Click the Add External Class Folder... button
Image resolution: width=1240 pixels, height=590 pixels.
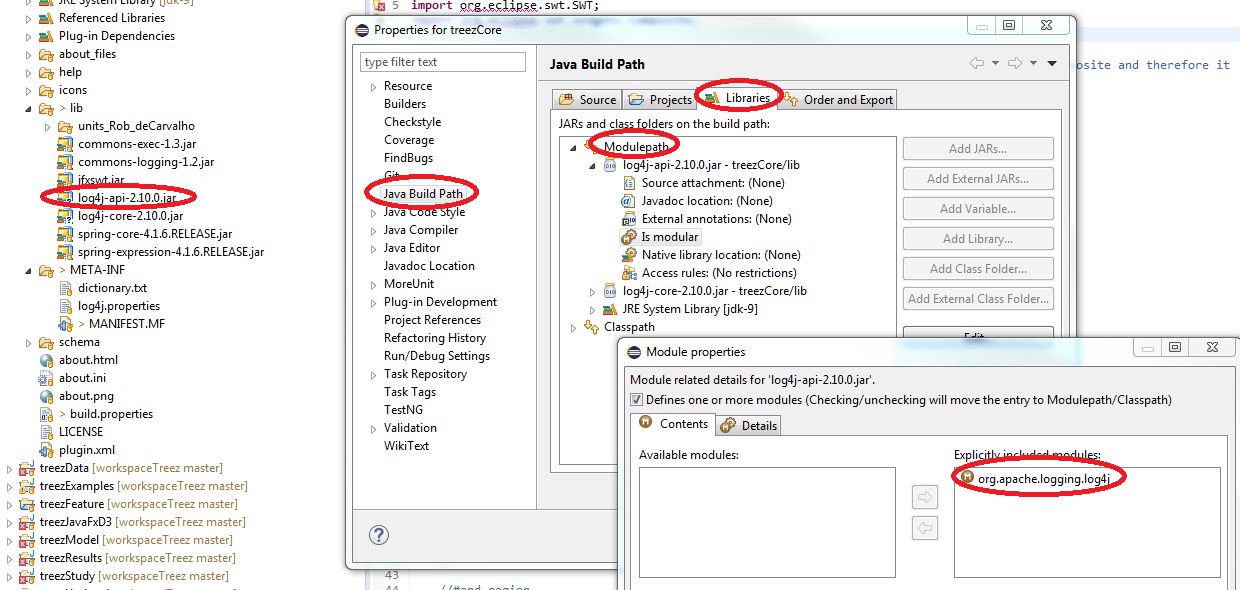[978, 299]
